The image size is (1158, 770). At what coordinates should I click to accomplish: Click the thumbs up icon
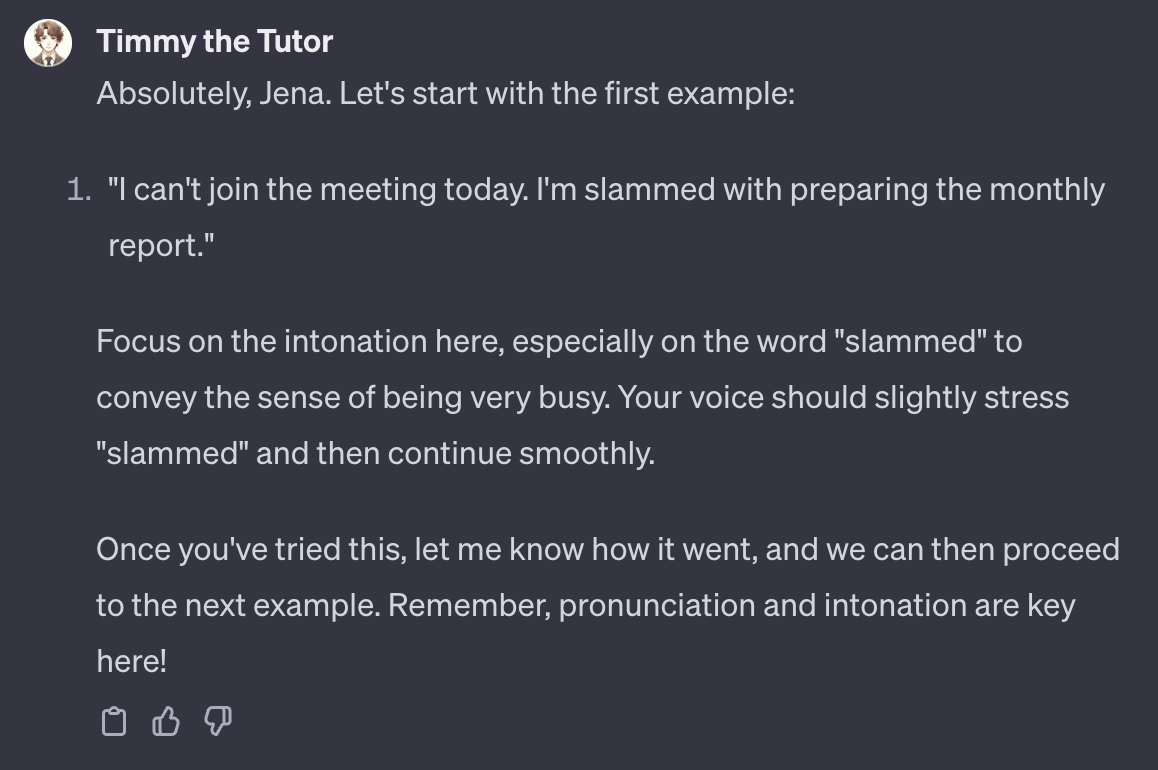pyautogui.click(x=166, y=720)
